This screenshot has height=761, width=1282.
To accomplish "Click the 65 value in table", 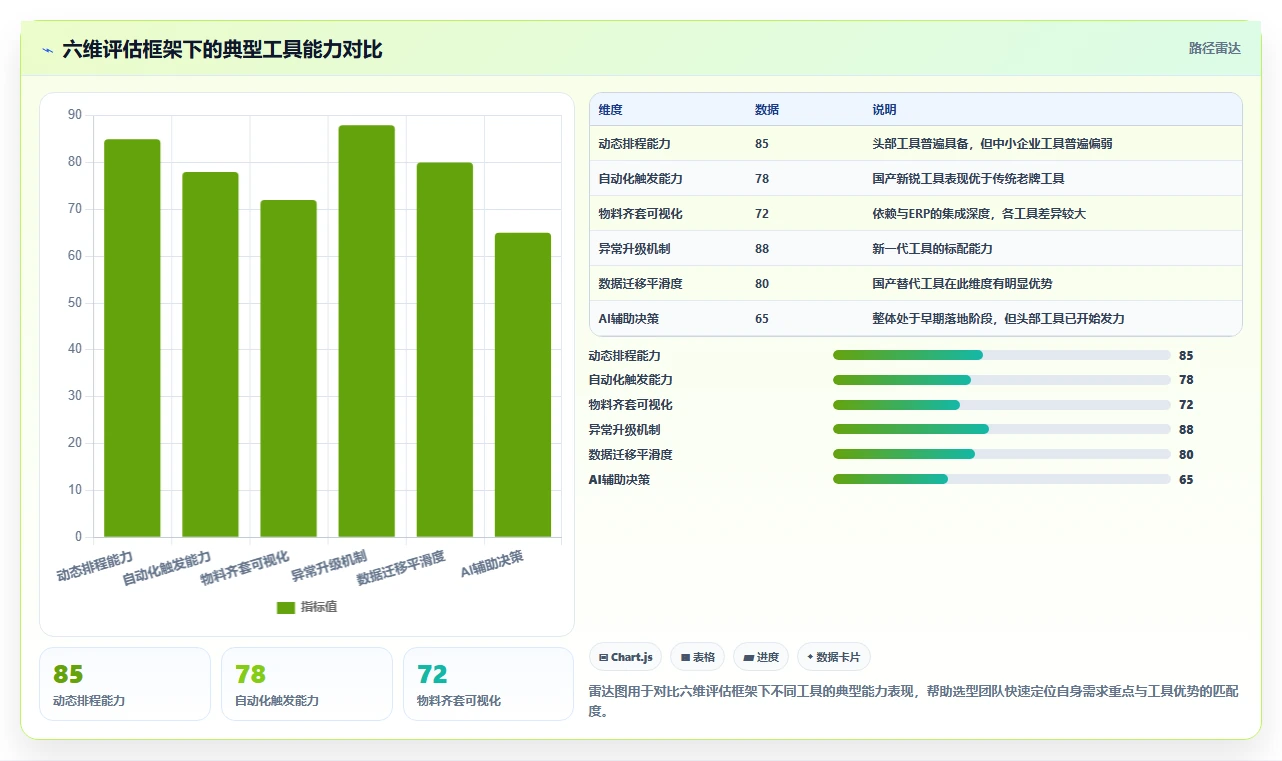I will click(762, 319).
